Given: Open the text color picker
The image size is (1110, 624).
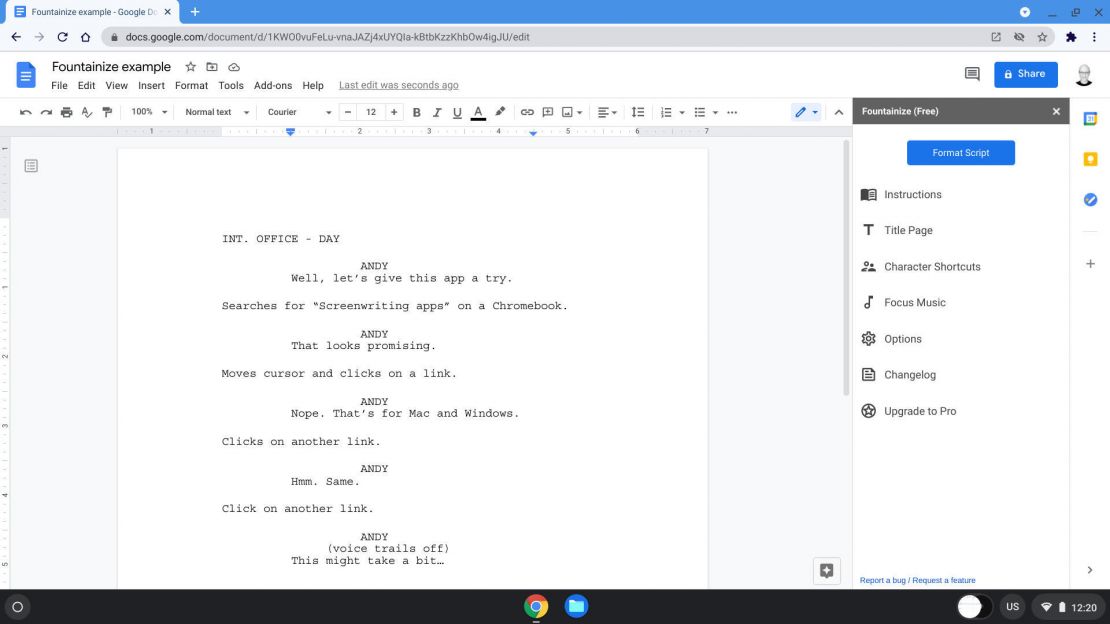Looking at the screenshot, I should (x=478, y=112).
